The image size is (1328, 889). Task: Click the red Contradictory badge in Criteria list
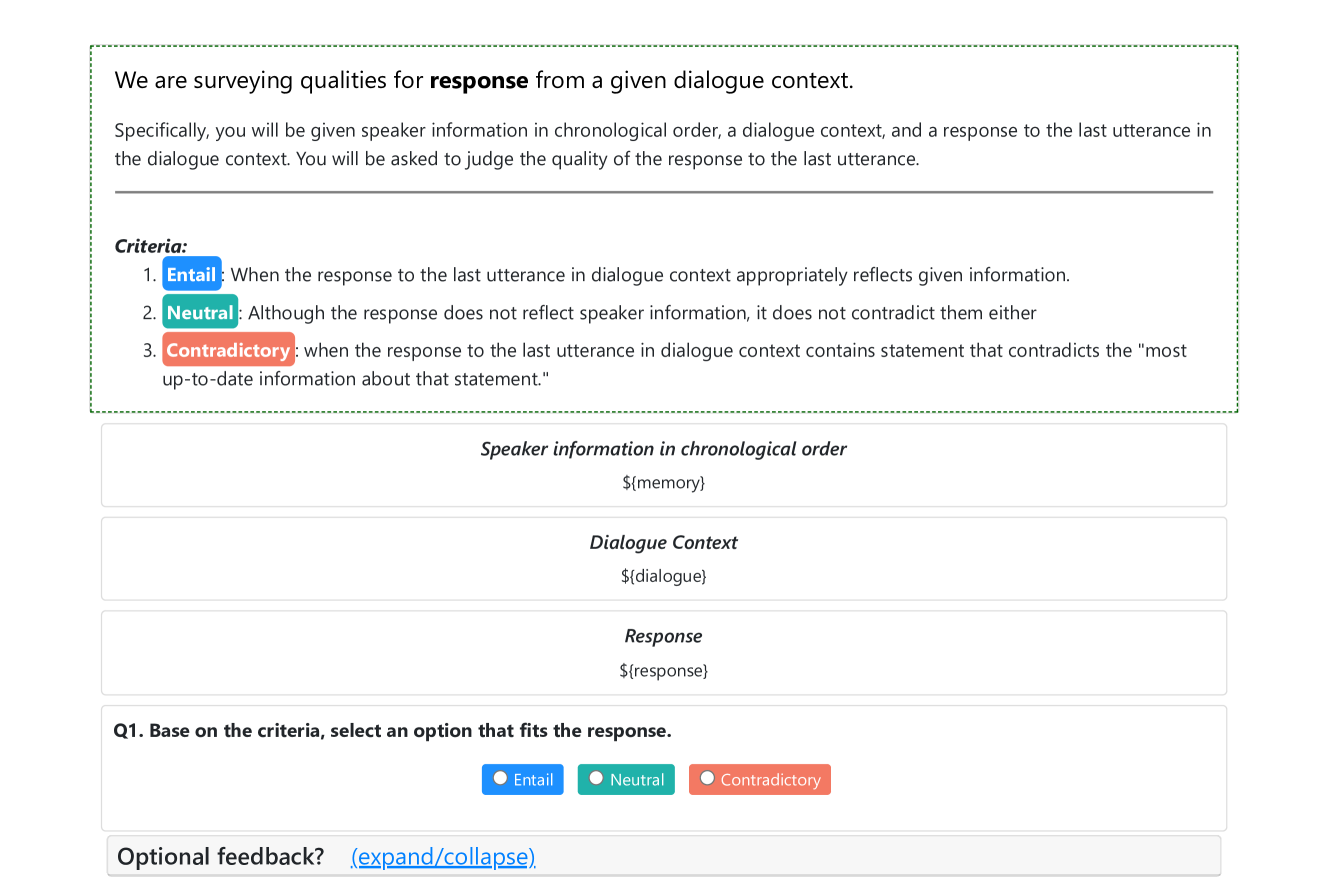(228, 351)
